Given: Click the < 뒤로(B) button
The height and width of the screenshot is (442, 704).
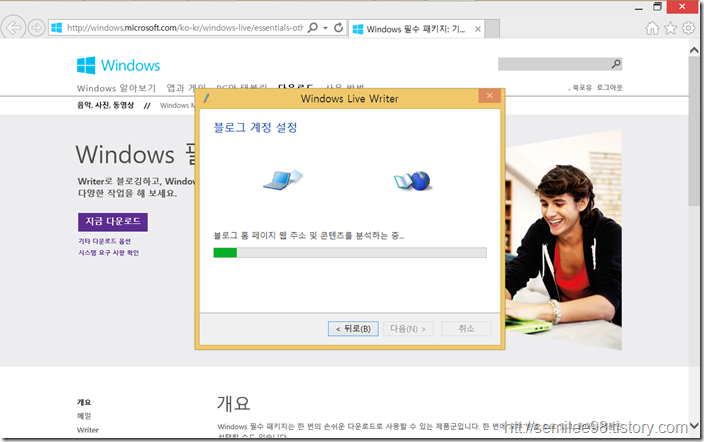Looking at the screenshot, I should tap(353, 329).
